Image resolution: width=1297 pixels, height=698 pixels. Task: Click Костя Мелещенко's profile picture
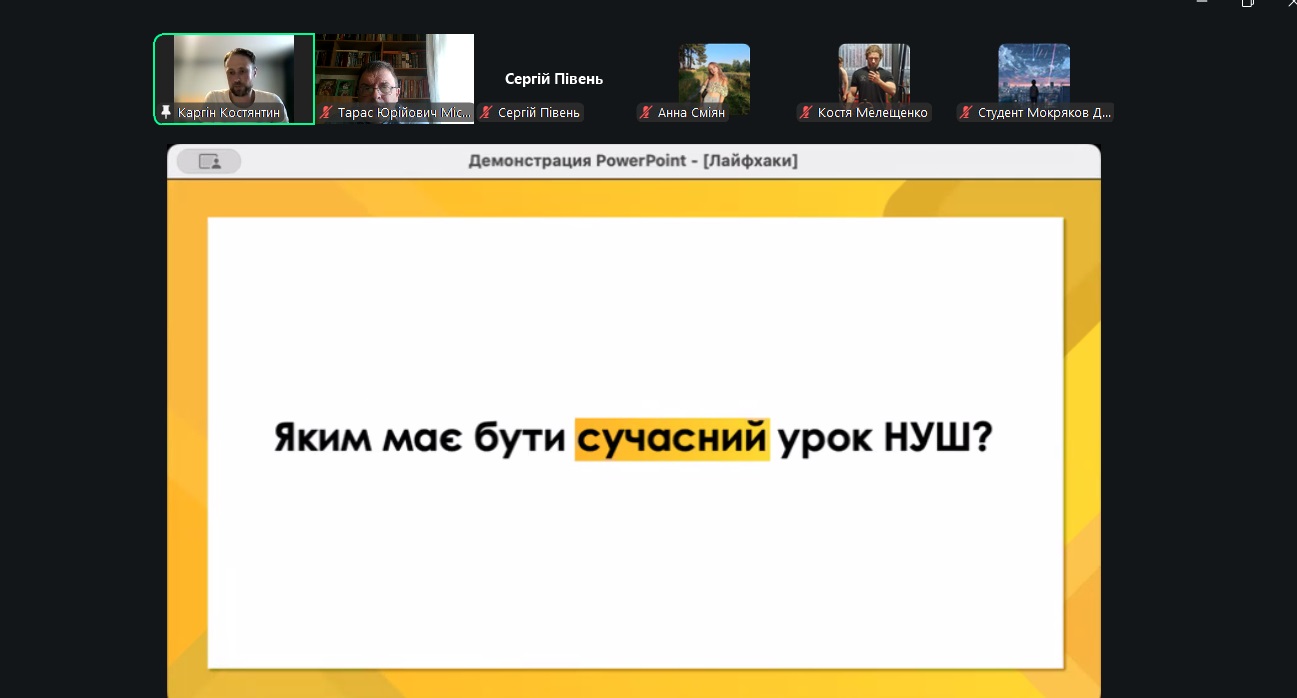pyautogui.click(x=874, y=74)
